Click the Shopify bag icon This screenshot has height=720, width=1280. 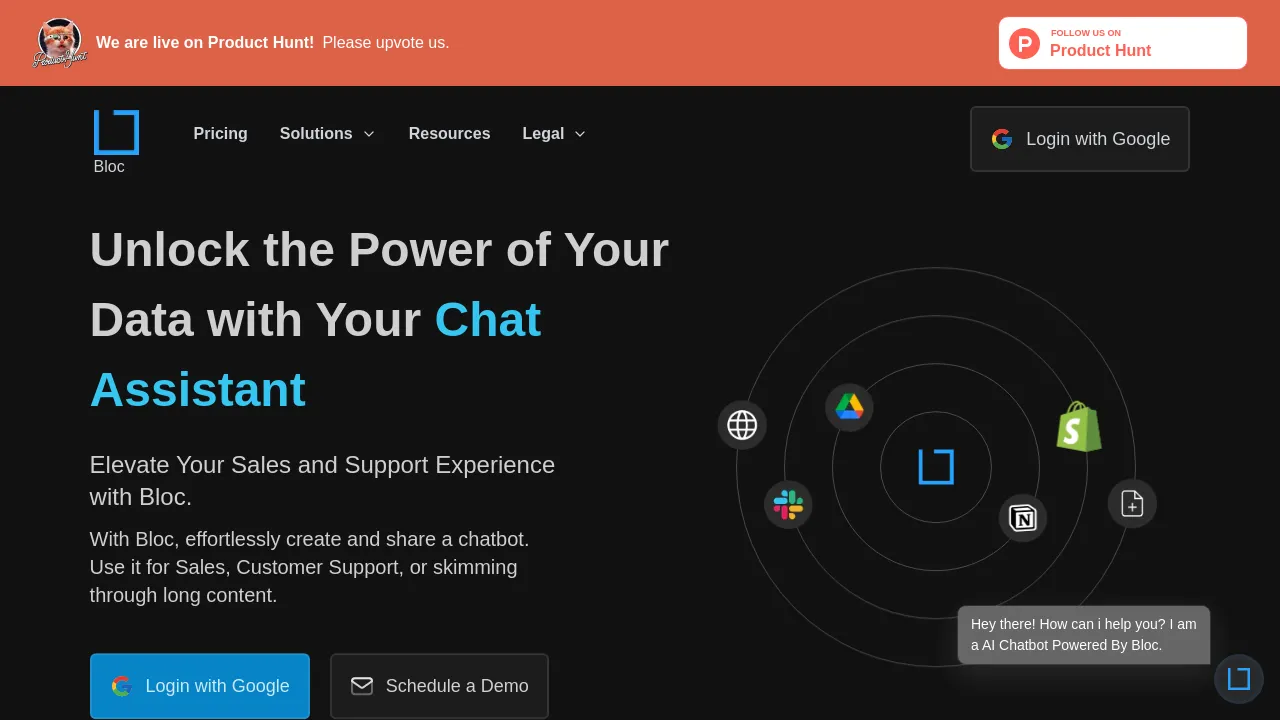[x=1079, y=427]
